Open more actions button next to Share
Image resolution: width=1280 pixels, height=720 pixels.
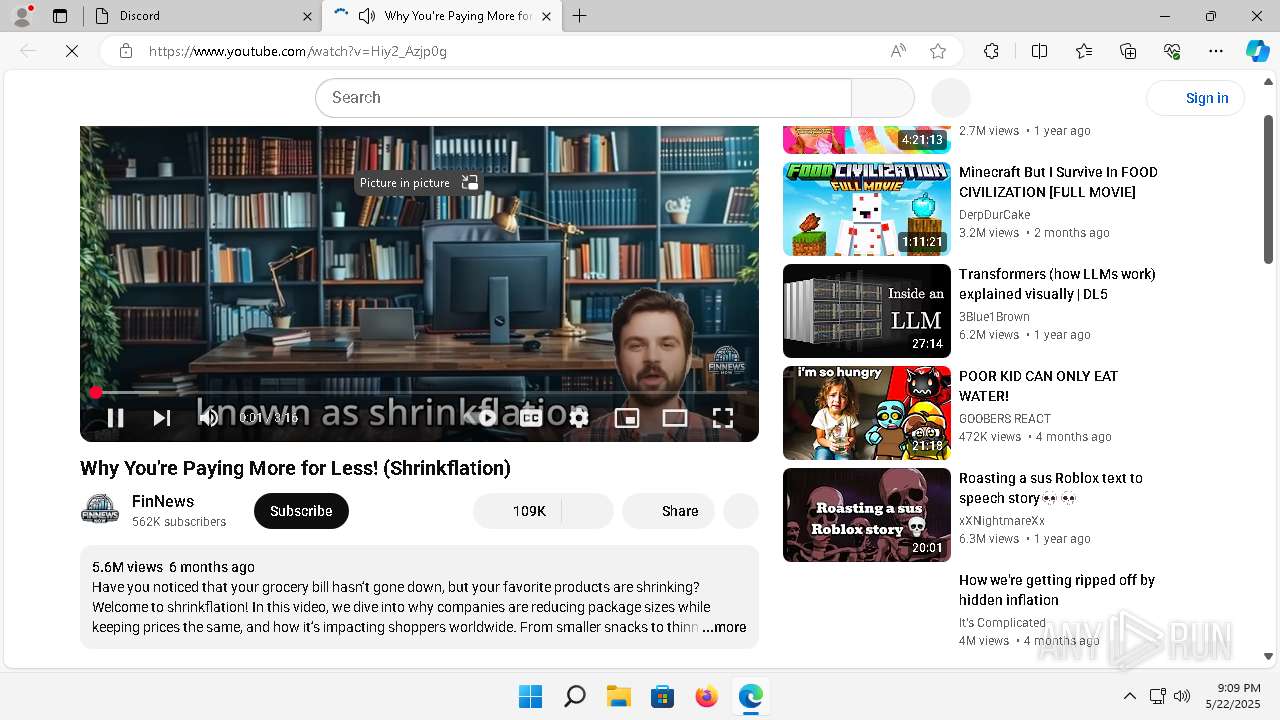click(741, 511)
